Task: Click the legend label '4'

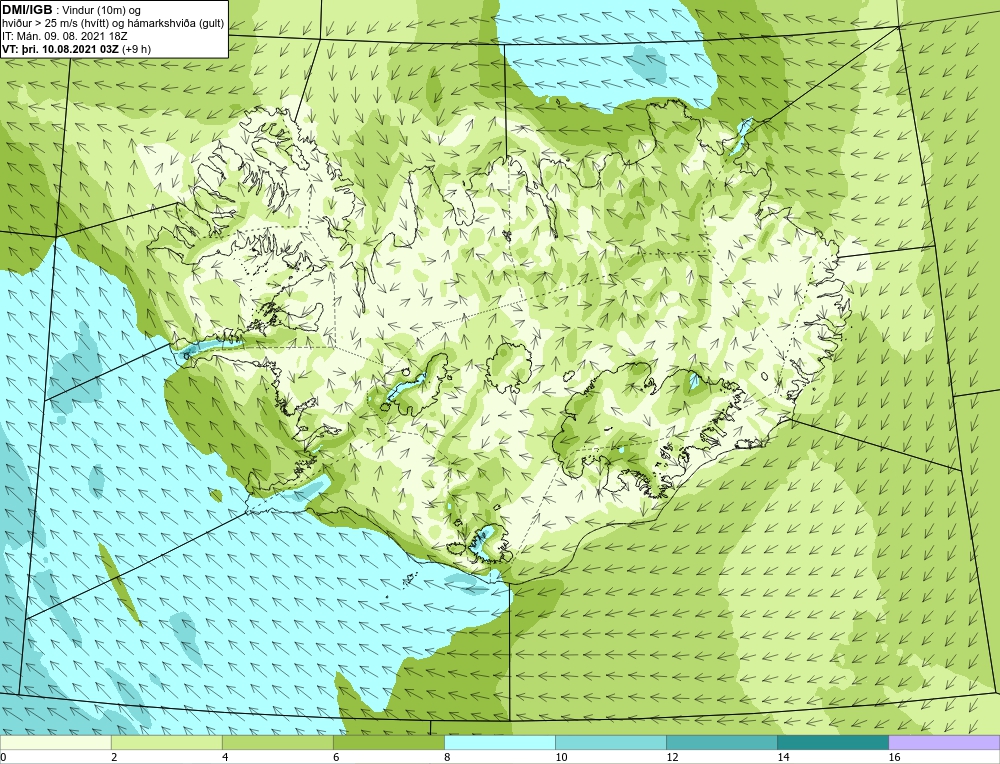Action: coord(225,757)
